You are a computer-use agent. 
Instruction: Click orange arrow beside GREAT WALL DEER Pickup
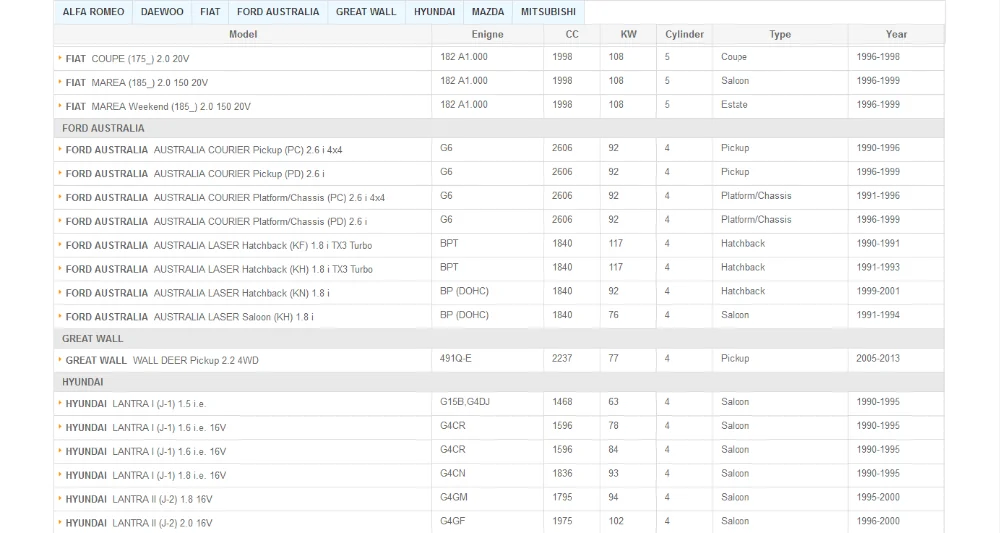(x=60, y=360)
